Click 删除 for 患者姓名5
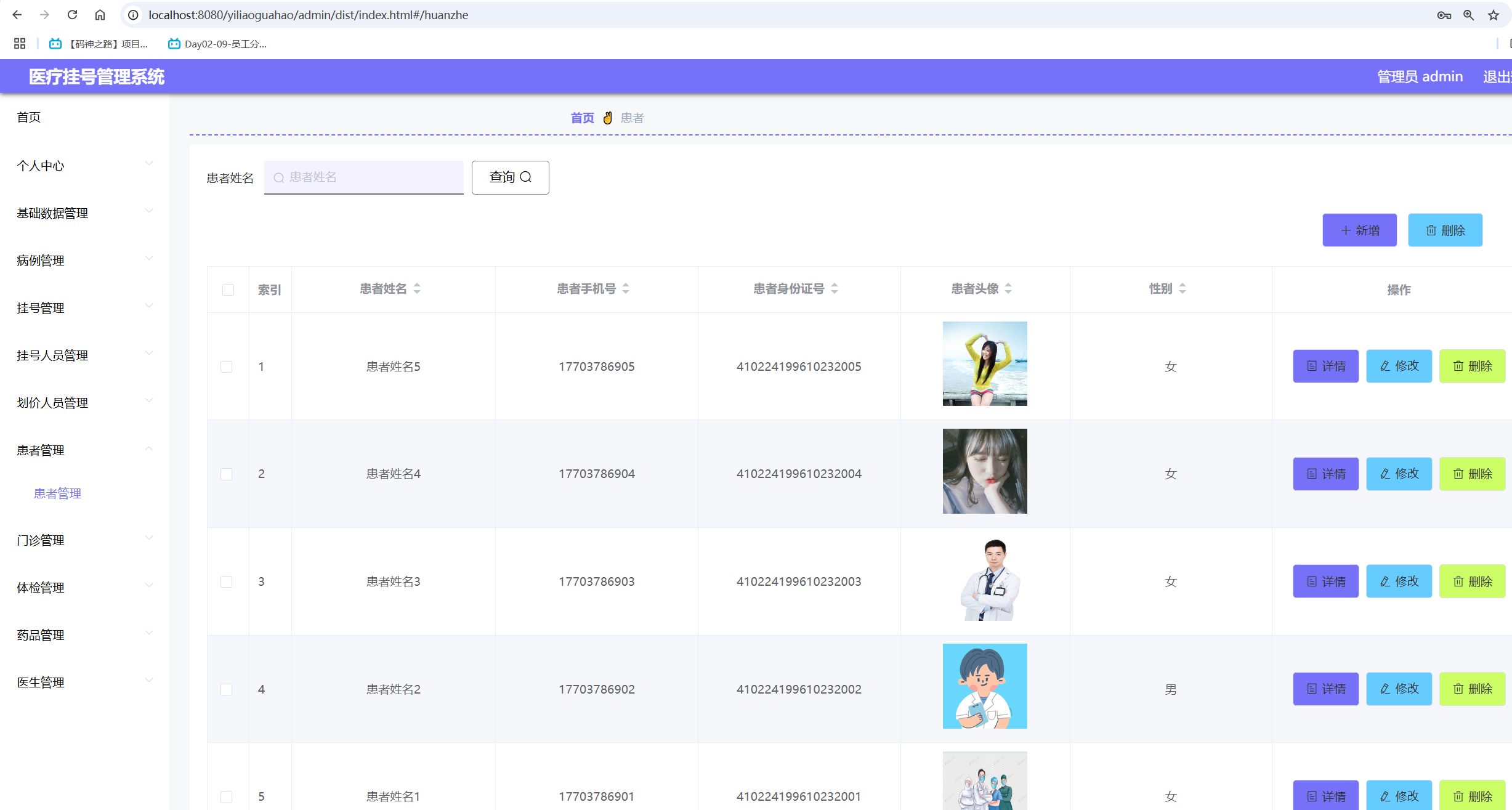The height and width of the screenshot is (810, 1512). pos(1473,366)
